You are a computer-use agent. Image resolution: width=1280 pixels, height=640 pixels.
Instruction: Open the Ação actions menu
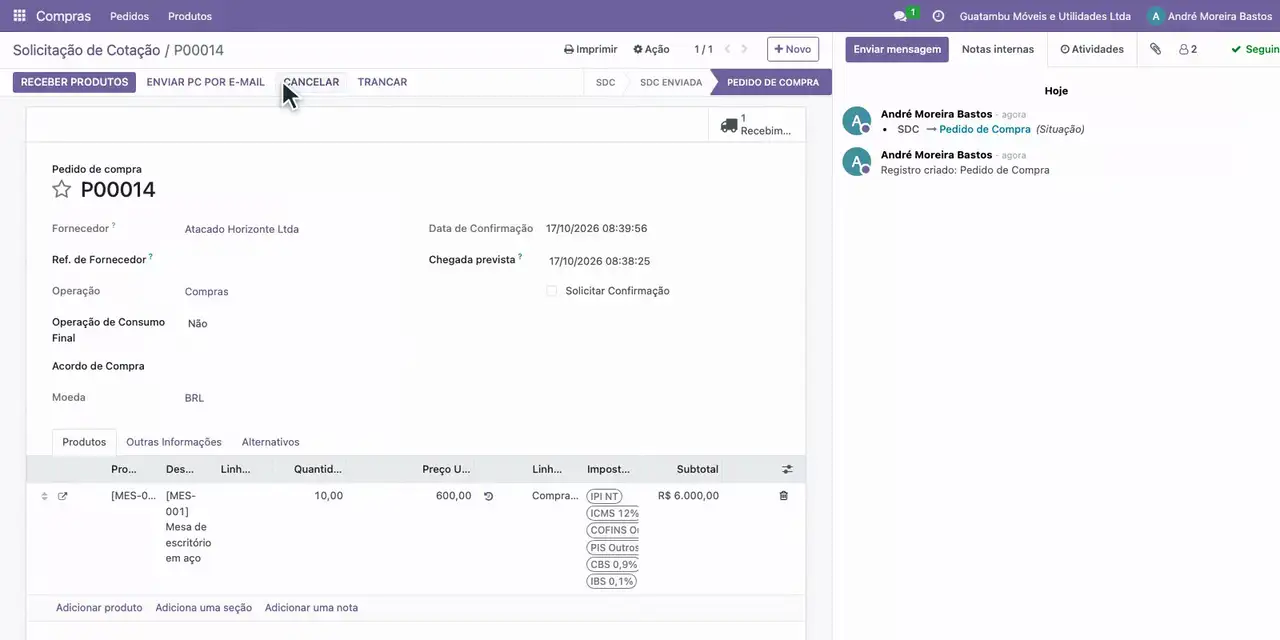click(x=651, y=49)
